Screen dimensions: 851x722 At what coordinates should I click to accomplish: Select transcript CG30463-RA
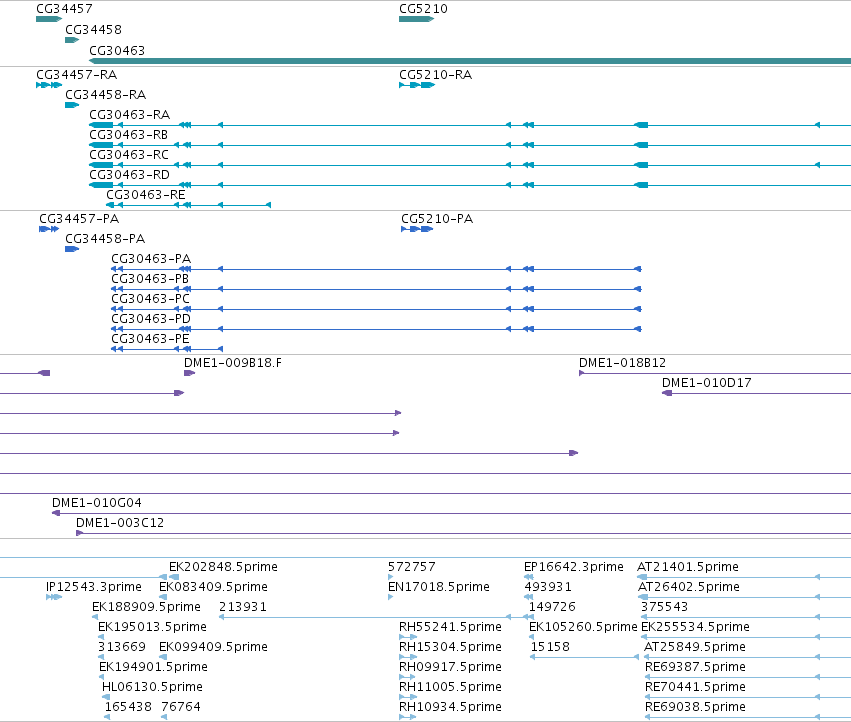pyautogui.click(x=470, y=125)
